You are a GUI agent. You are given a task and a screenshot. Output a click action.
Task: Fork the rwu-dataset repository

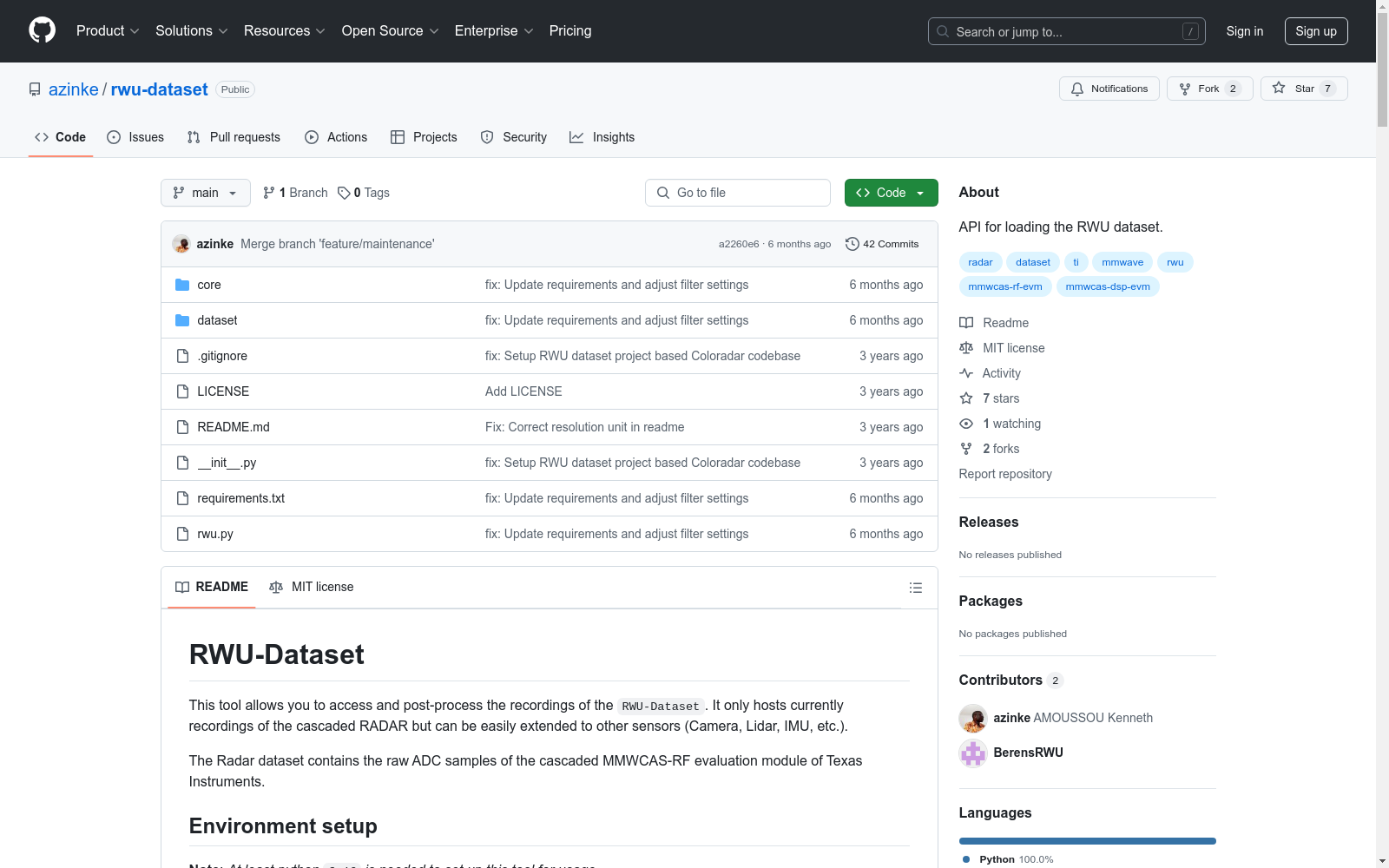click(x=1210, y=89)
